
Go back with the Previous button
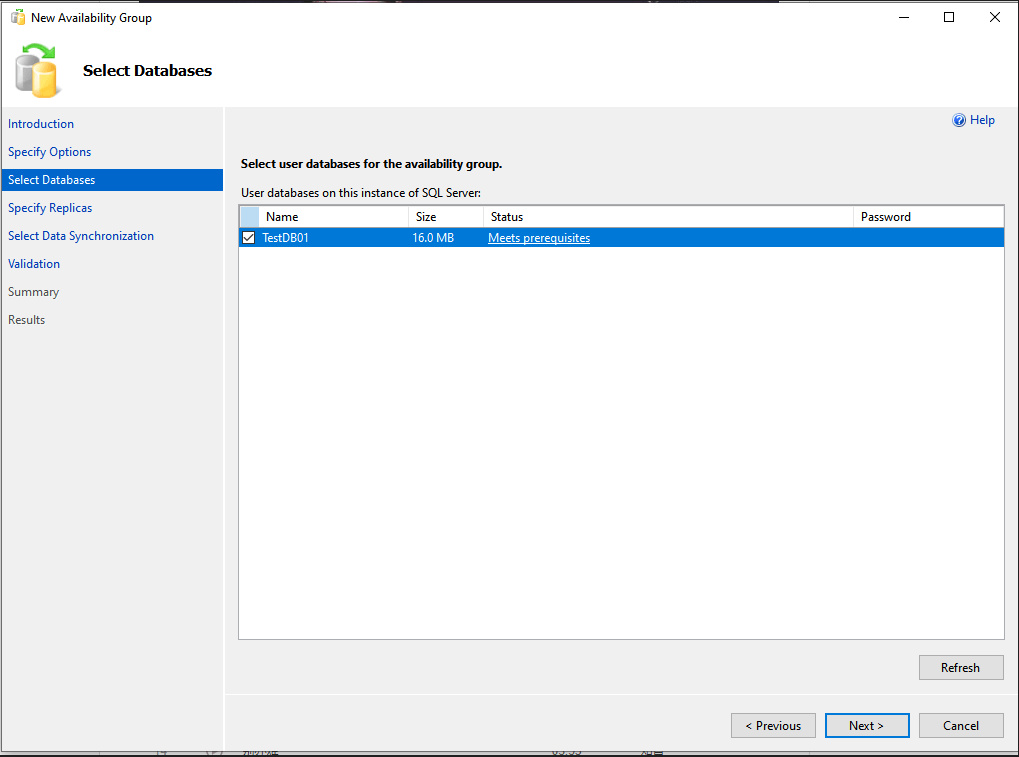point(773,725)
